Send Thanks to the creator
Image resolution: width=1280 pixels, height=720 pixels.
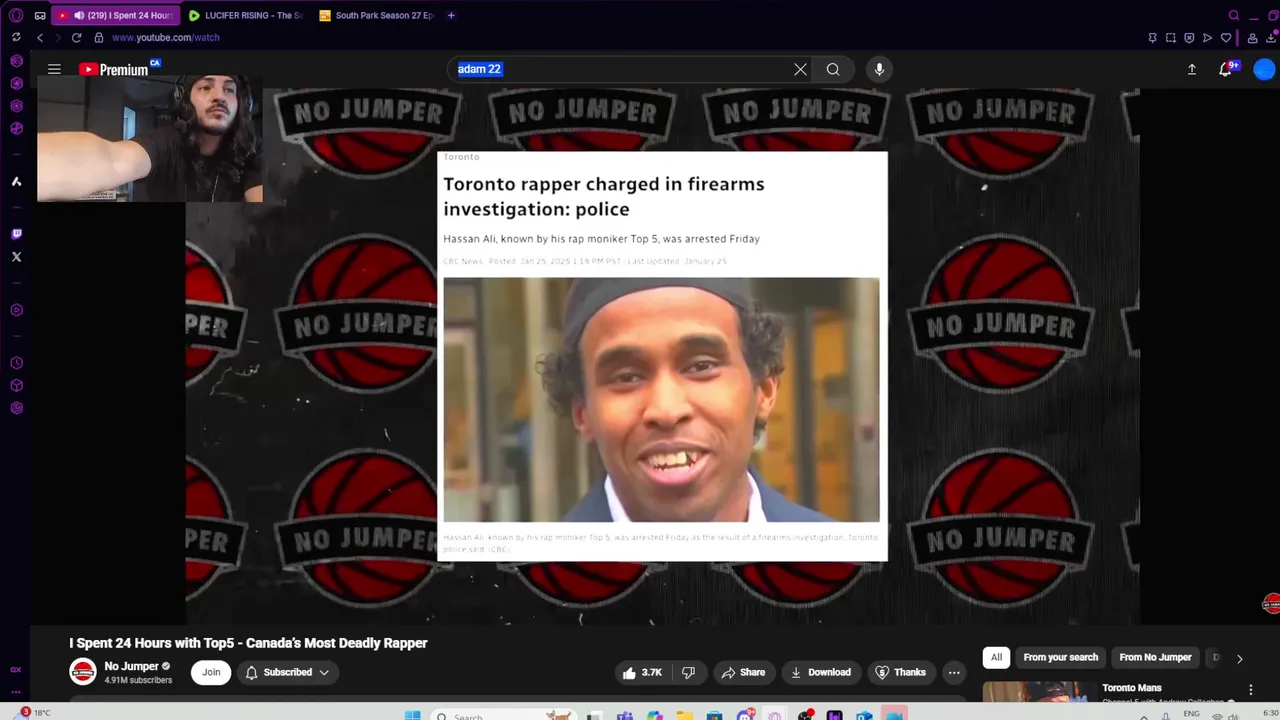pos(900,672)
